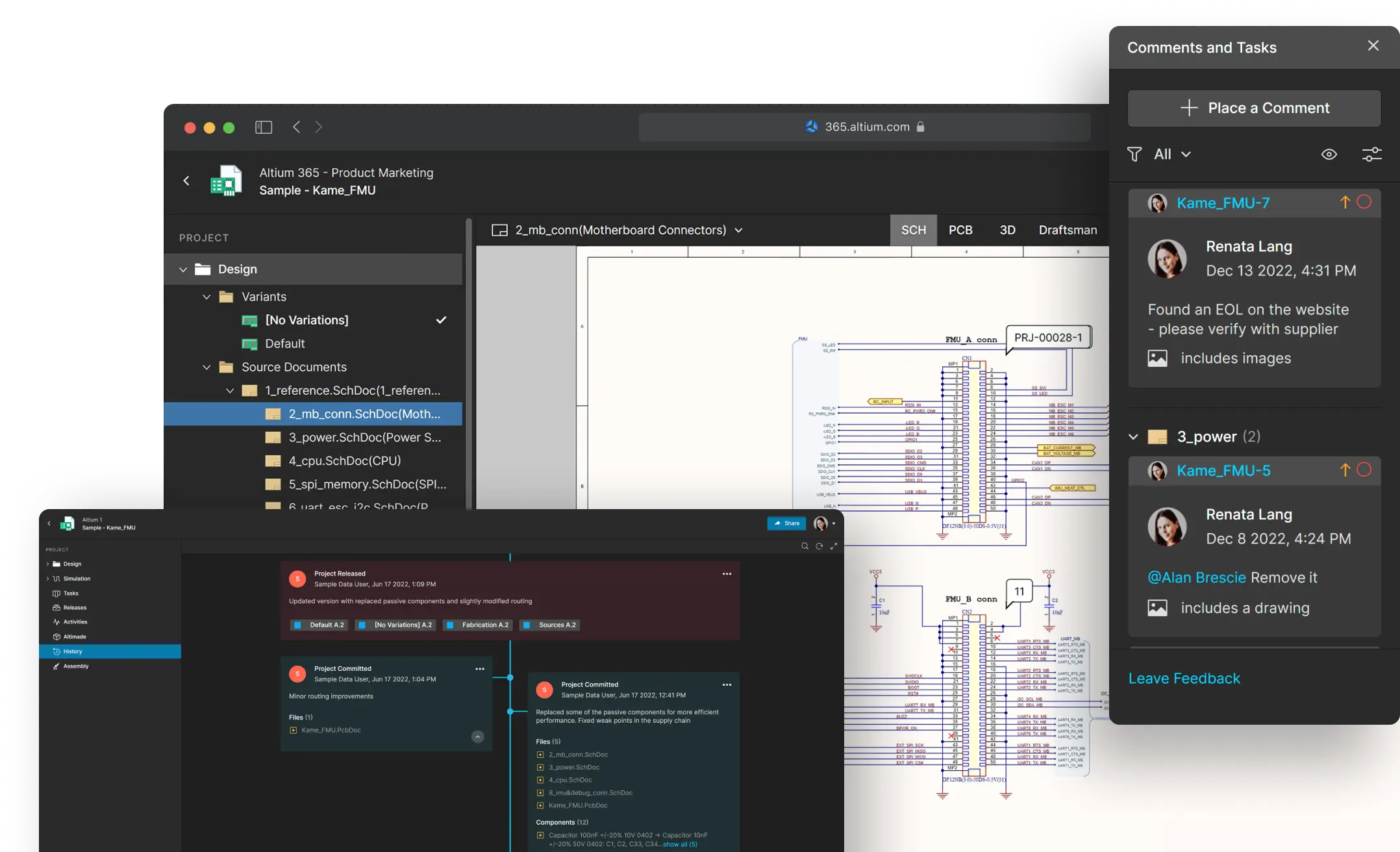Click Renata Lang avatar in Dec 13 comment

[x=1167, y=258]
